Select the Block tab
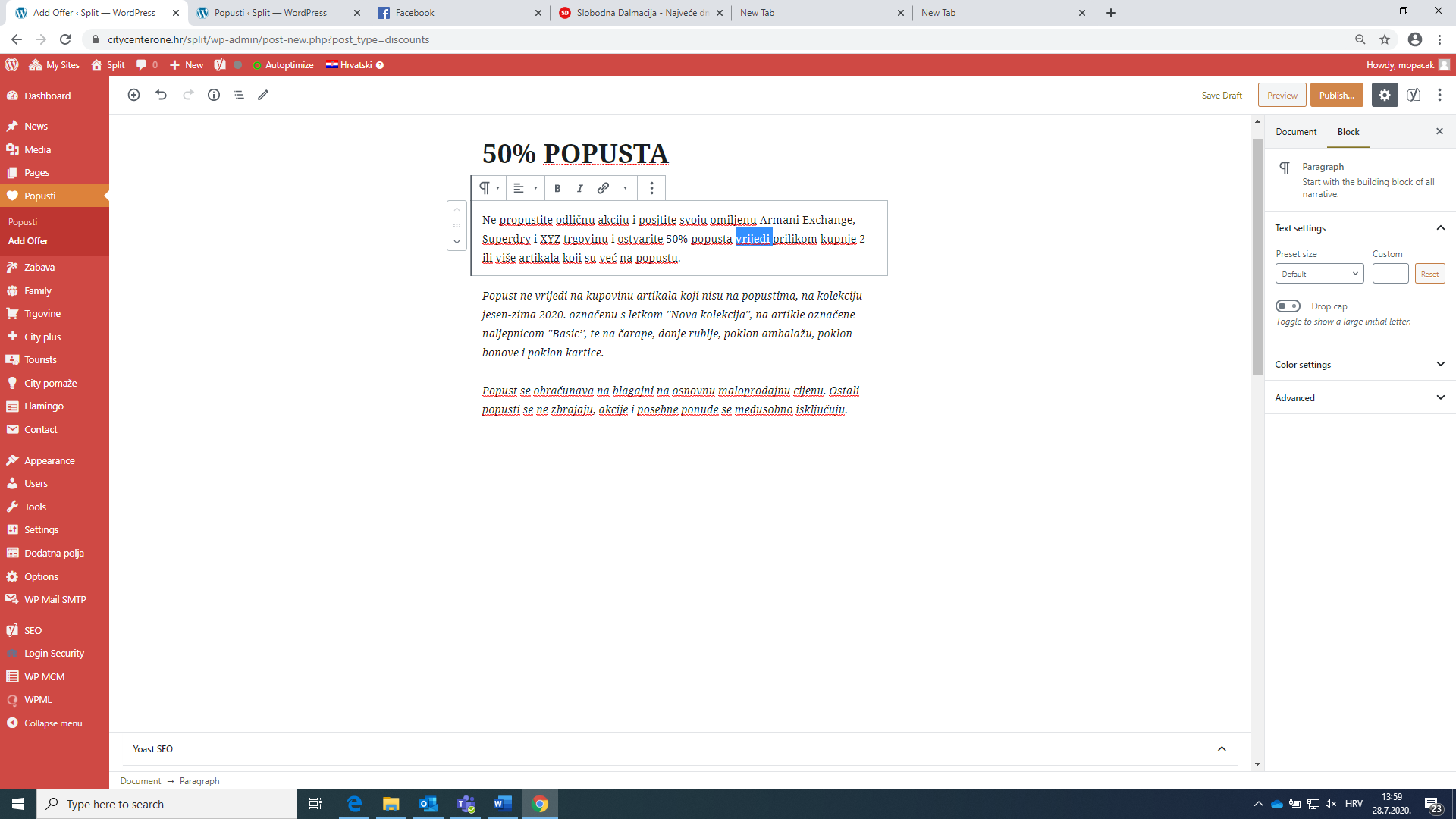Viewport: 1456px width, 819px height. 1348,132
